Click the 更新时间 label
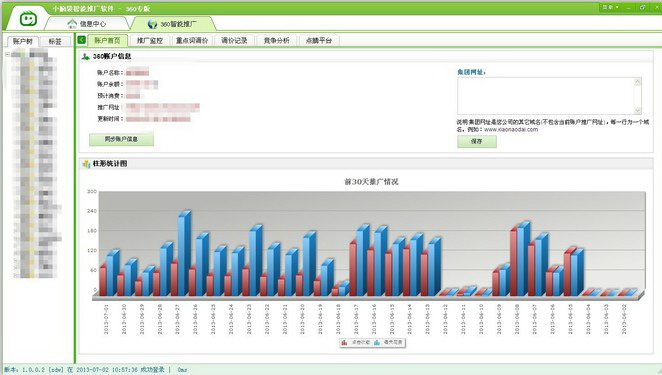Viewport: 662px width, 375px height. 110,119
